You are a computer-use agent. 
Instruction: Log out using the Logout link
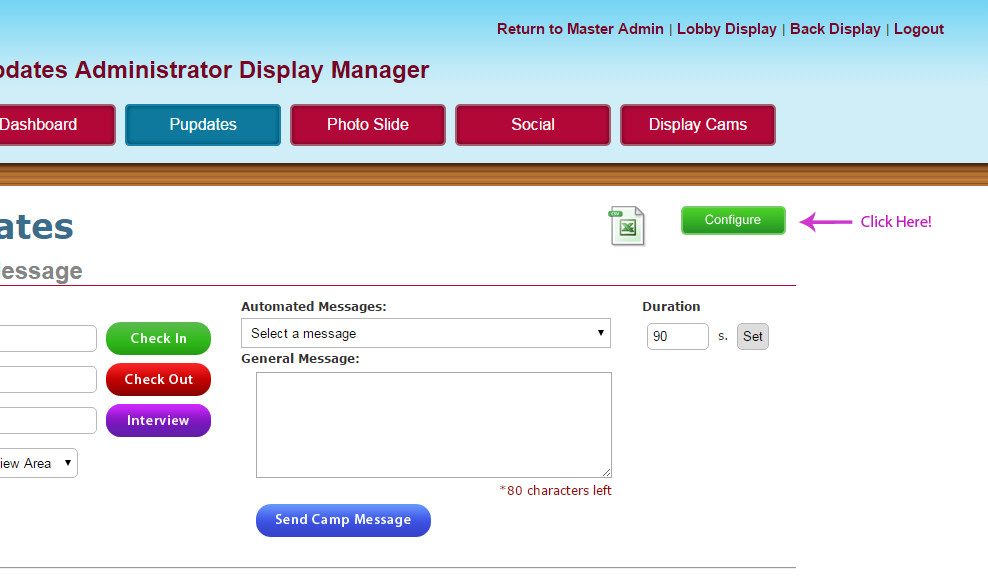point(919,29)
